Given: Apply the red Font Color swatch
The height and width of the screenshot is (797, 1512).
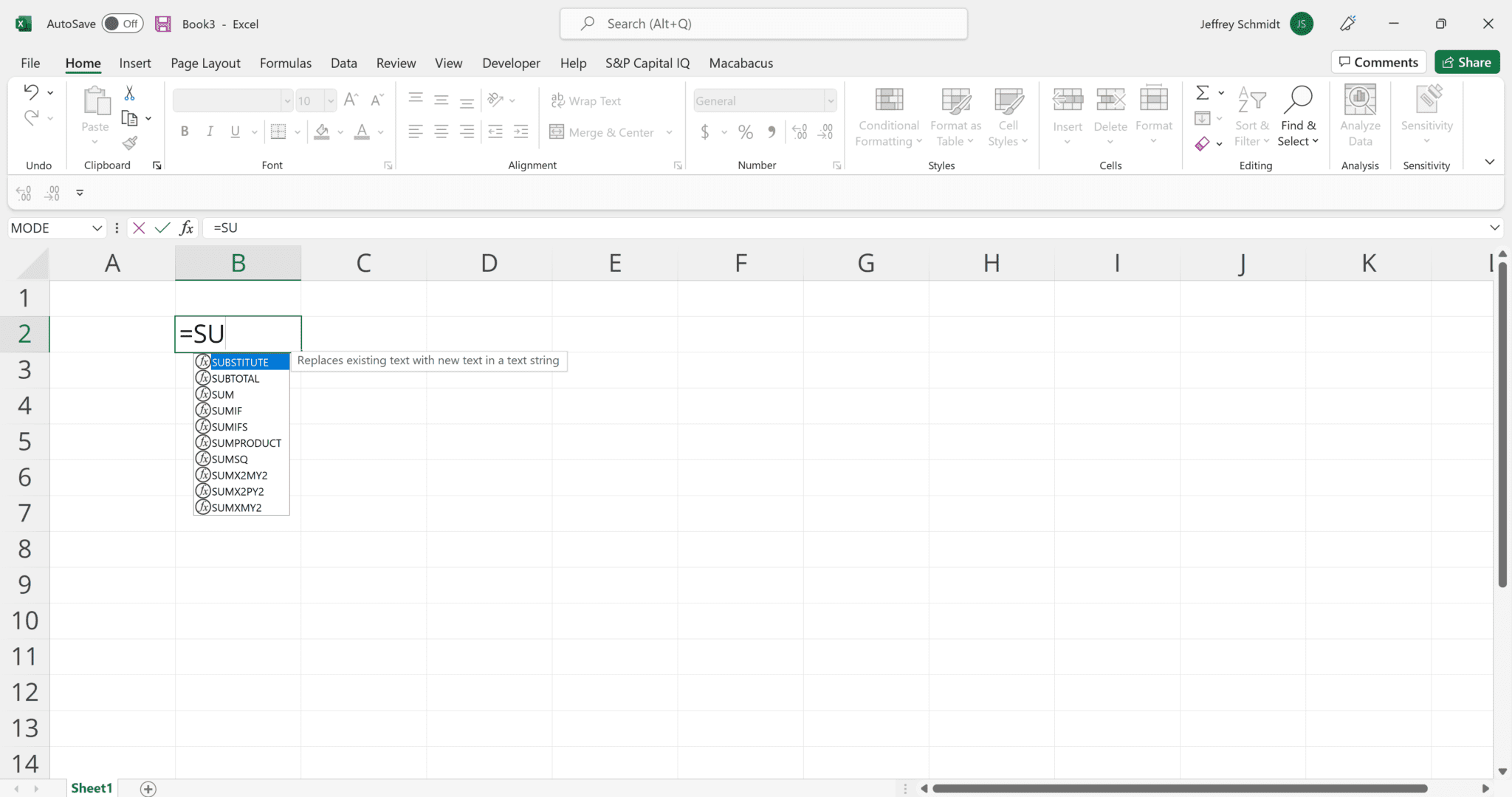Looking at the screenshot, I should click(361, 131).
